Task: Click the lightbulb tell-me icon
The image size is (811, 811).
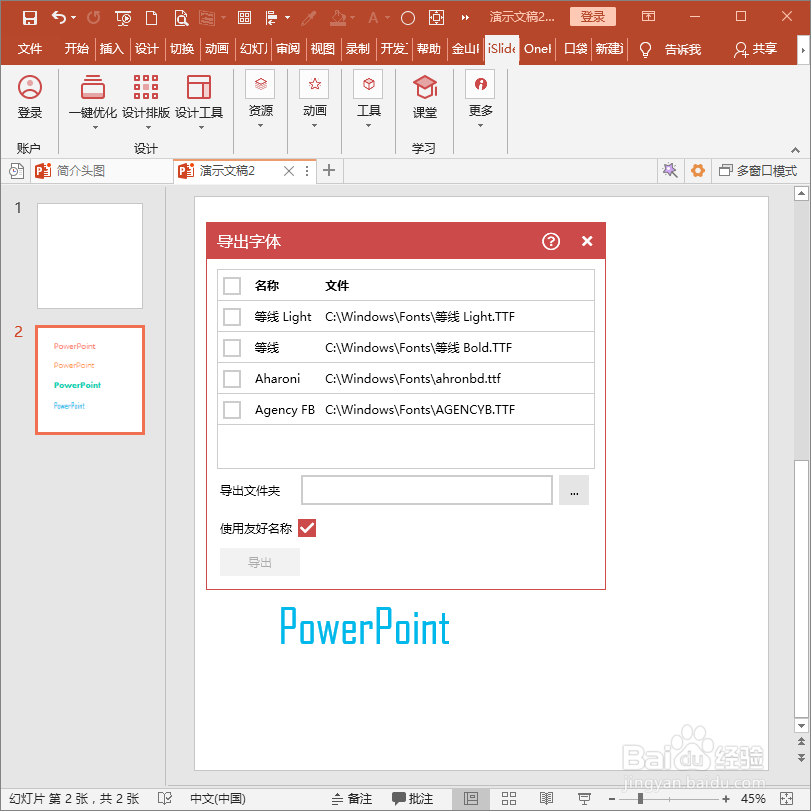Action: [x=645, y=50]
